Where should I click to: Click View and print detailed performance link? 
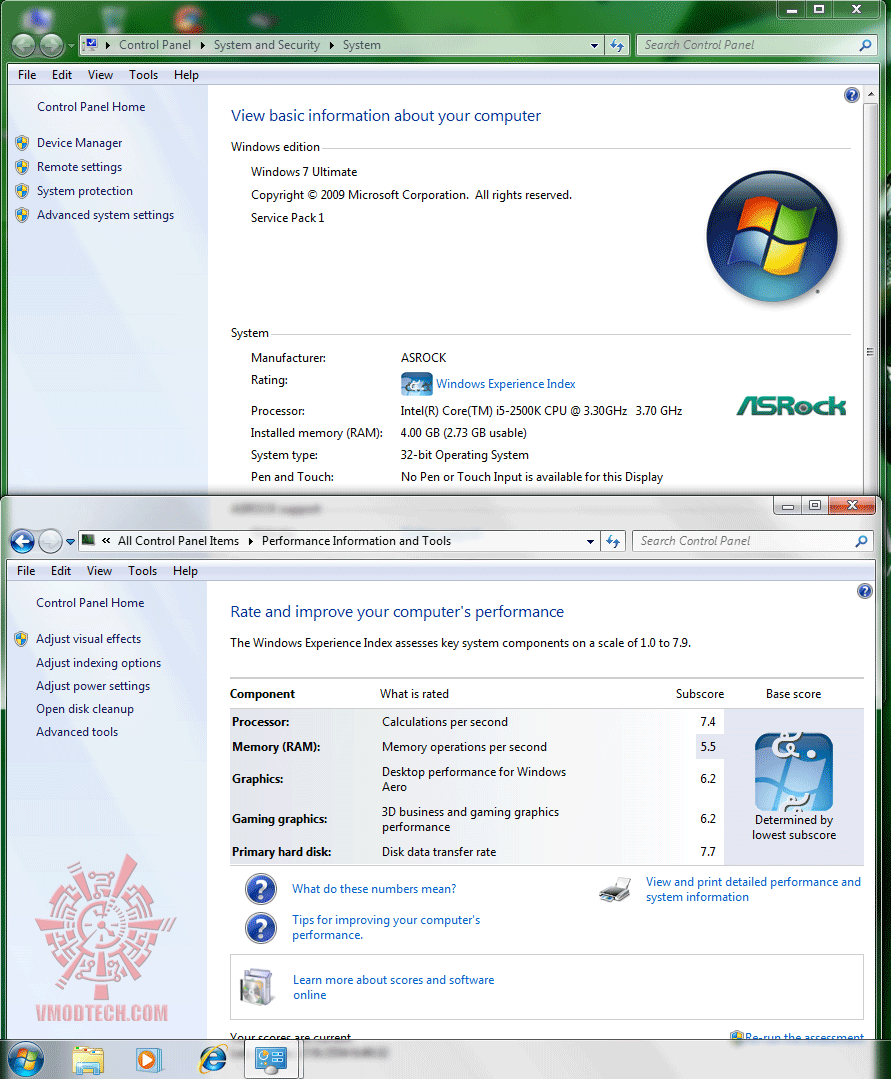click(x=753, y=890)
